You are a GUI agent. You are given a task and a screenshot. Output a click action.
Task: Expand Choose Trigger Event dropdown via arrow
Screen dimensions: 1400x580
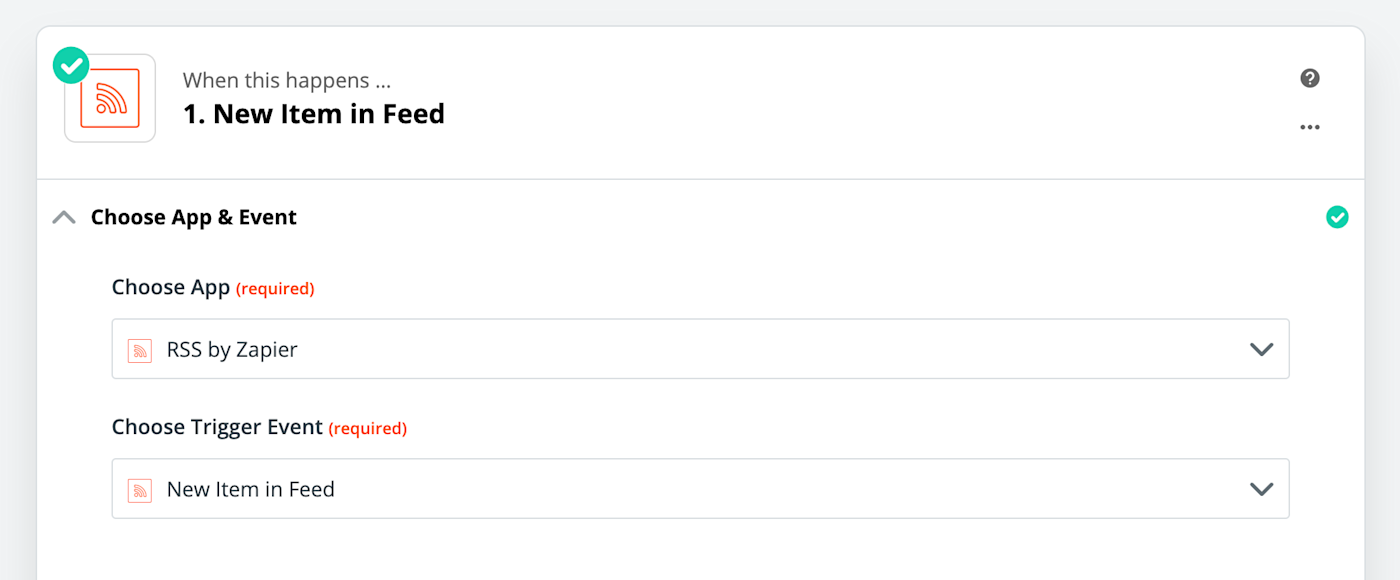pos(1261,489)
